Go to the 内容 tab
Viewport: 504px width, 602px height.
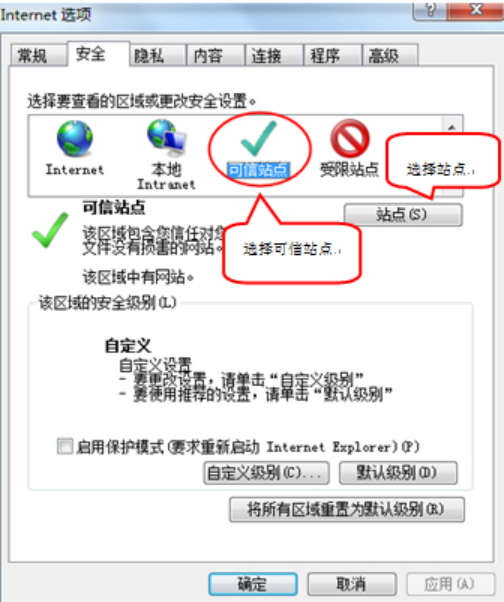tap(215, 56)
